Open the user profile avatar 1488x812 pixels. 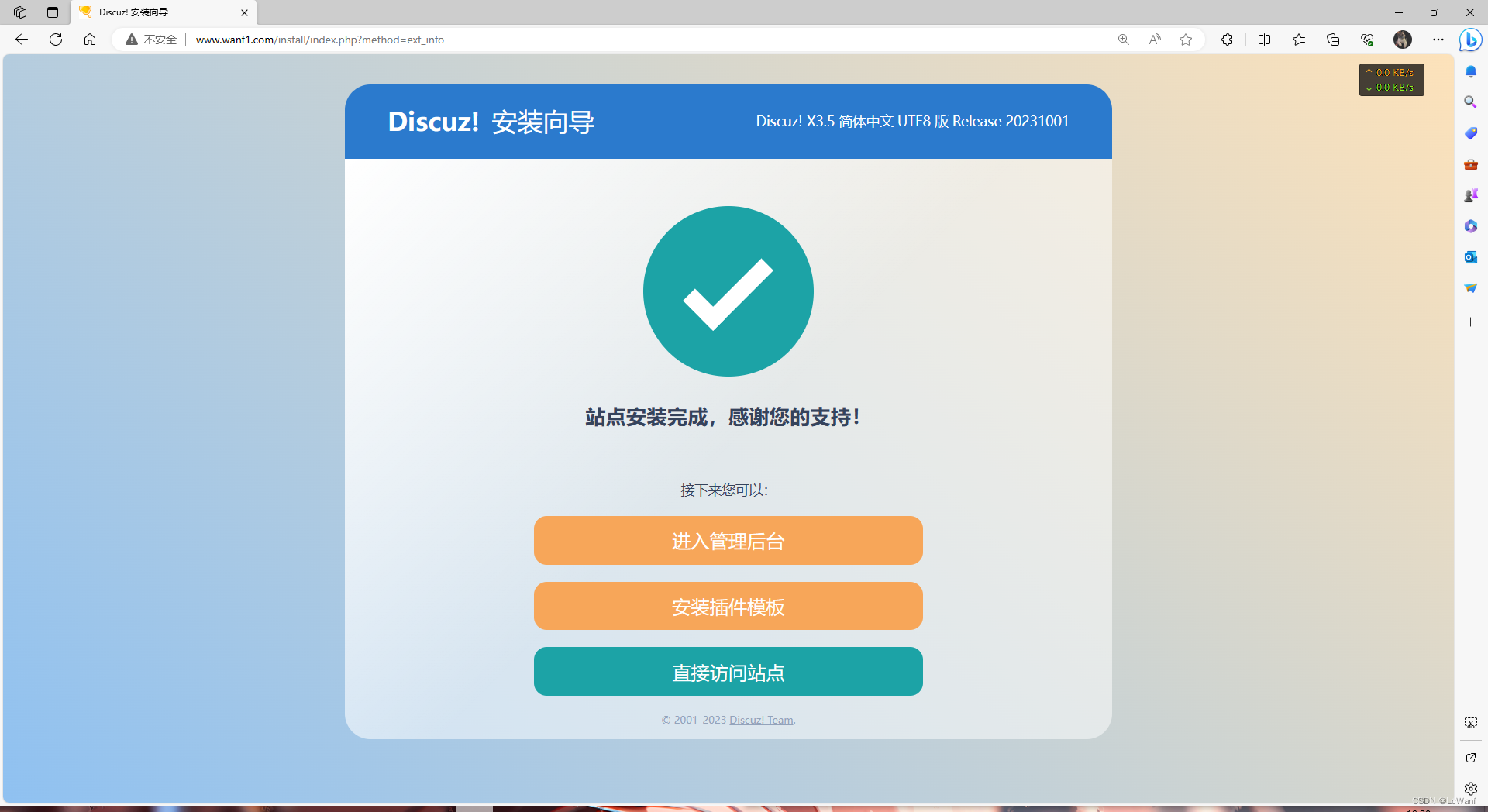pos(1403,40)
